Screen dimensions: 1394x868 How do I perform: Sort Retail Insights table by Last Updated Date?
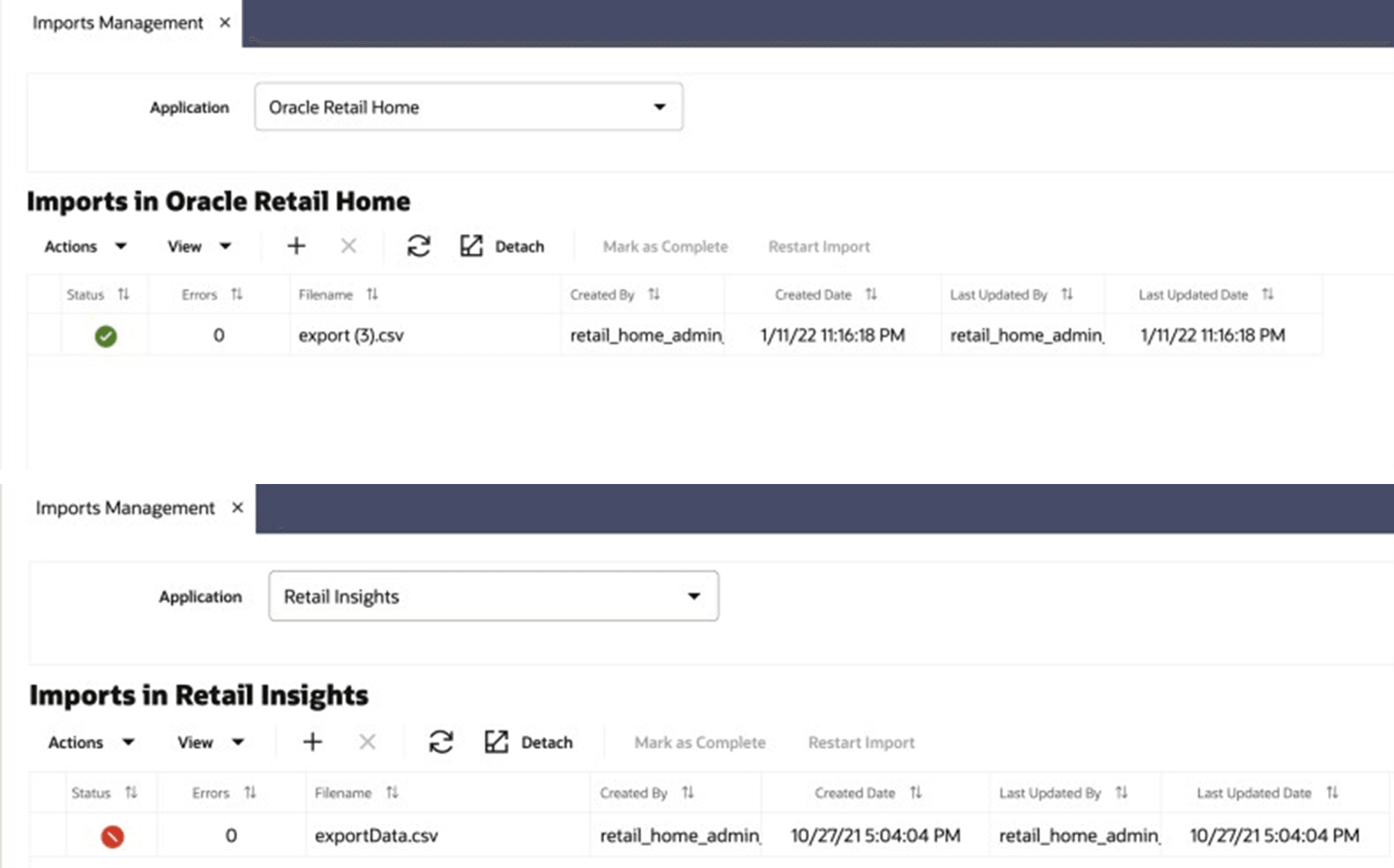1332,793
